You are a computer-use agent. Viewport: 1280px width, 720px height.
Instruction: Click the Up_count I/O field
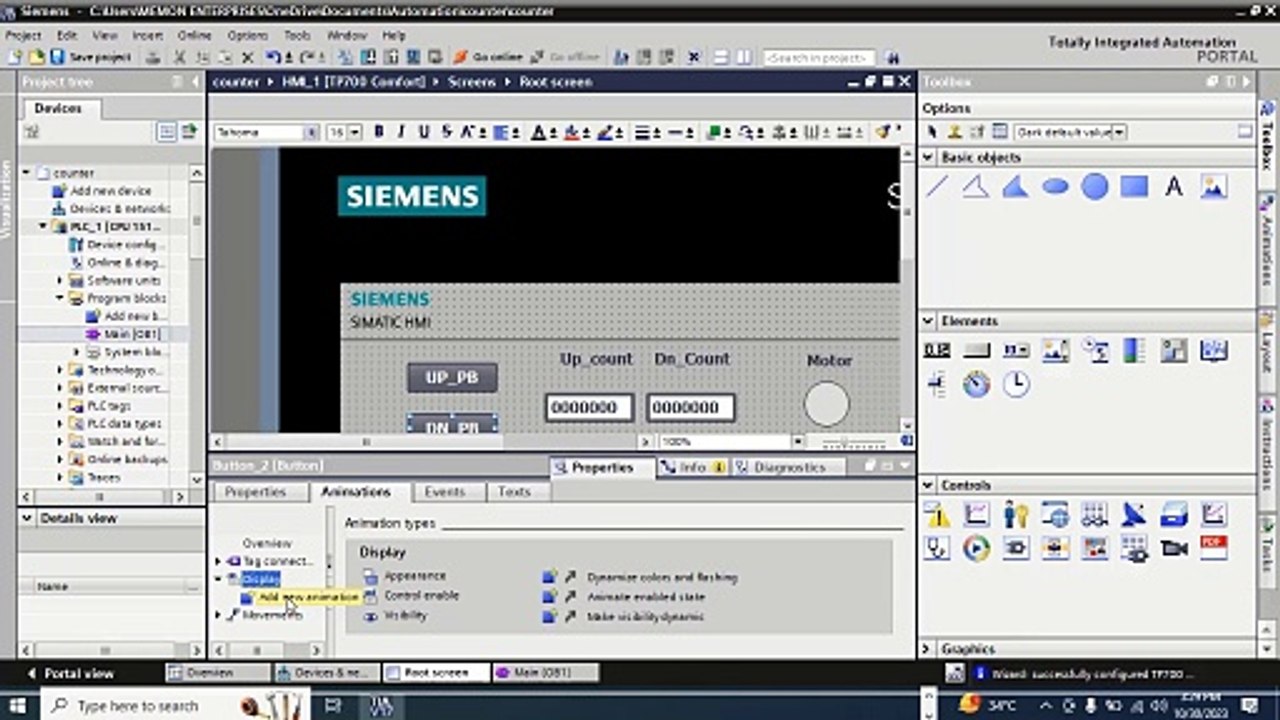pos(589,407)
